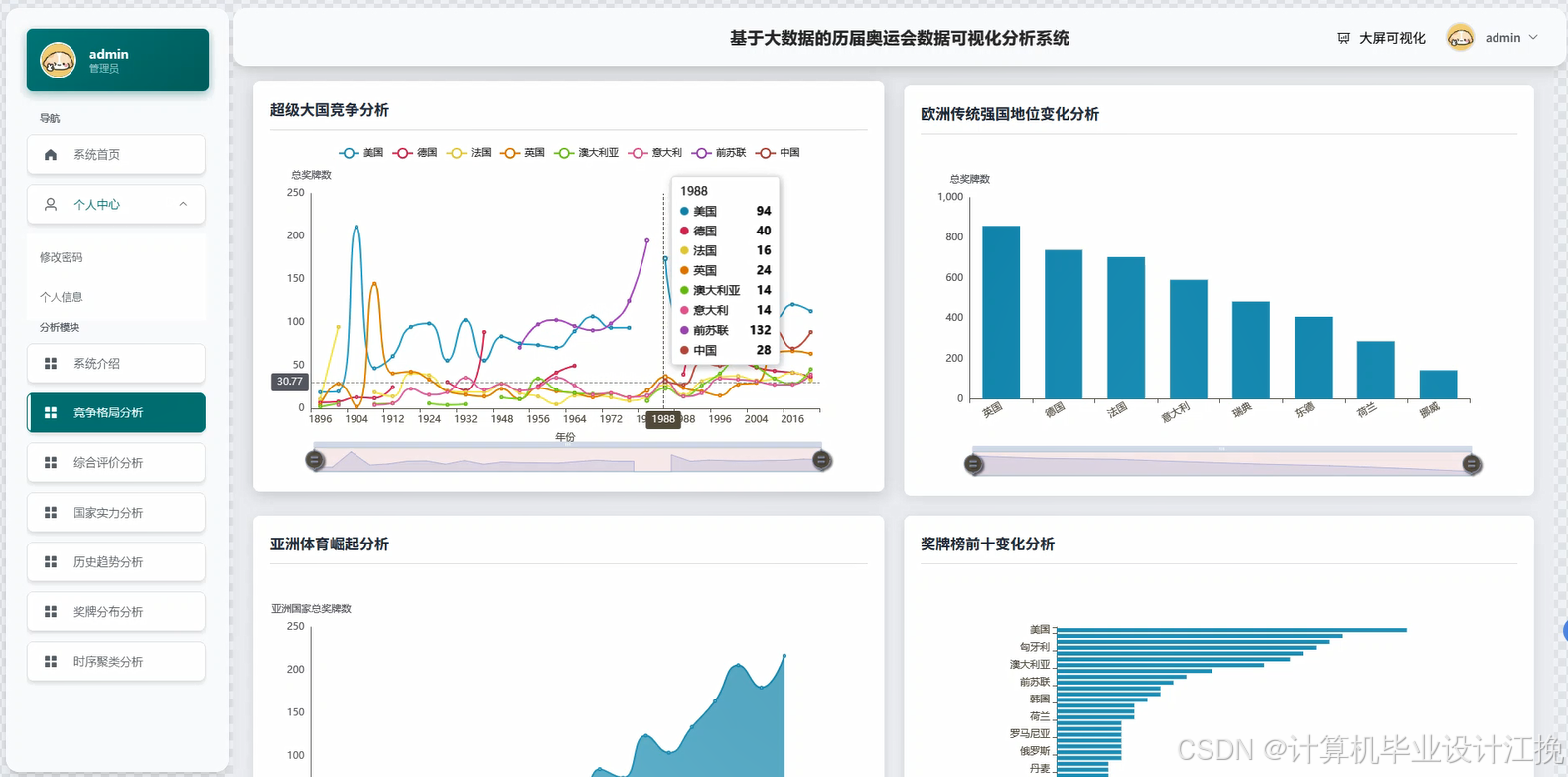Toggle 澳大利亚 series in chart legend
This screenshot has height=777, width=1568.
tap(586, 153)
